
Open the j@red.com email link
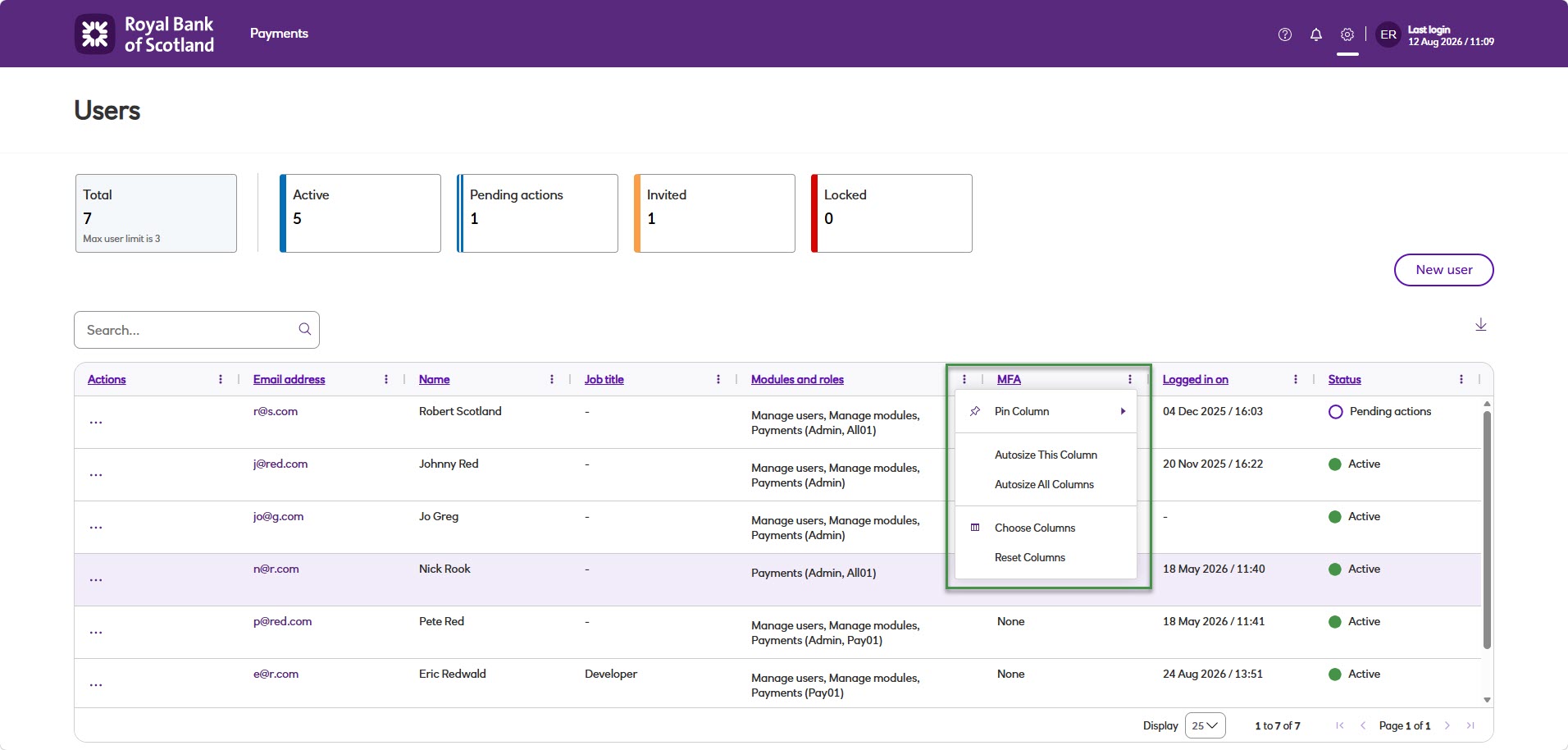pos(280,464)
